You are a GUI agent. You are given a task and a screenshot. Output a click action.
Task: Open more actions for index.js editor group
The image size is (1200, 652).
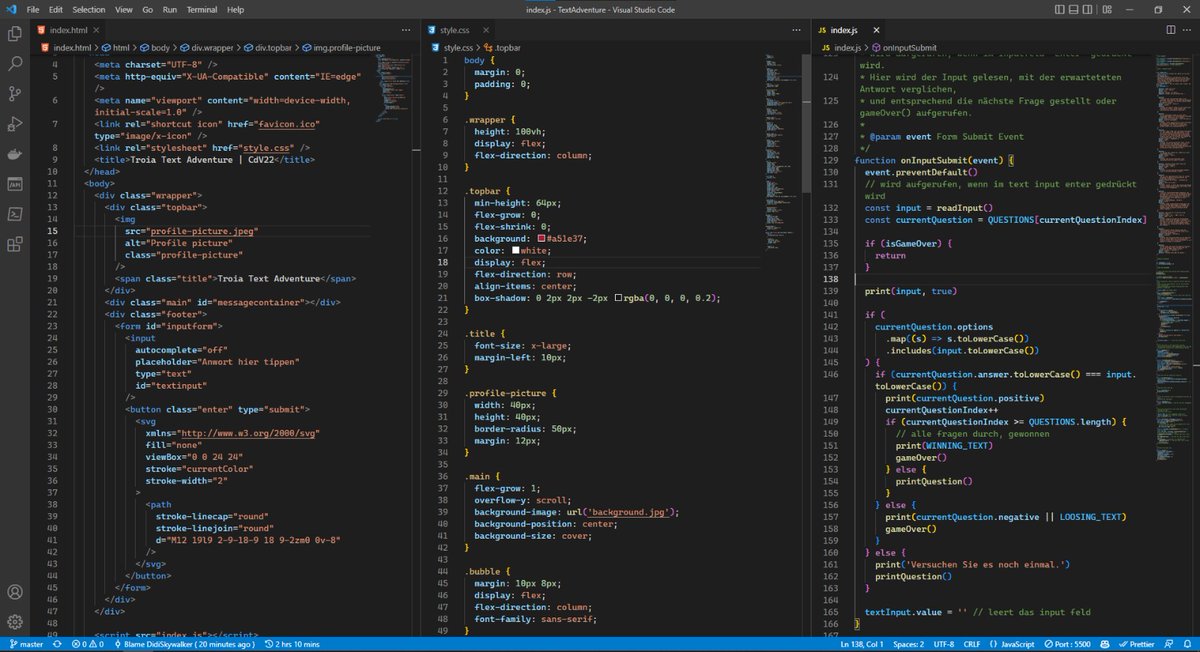point(1188,30)
